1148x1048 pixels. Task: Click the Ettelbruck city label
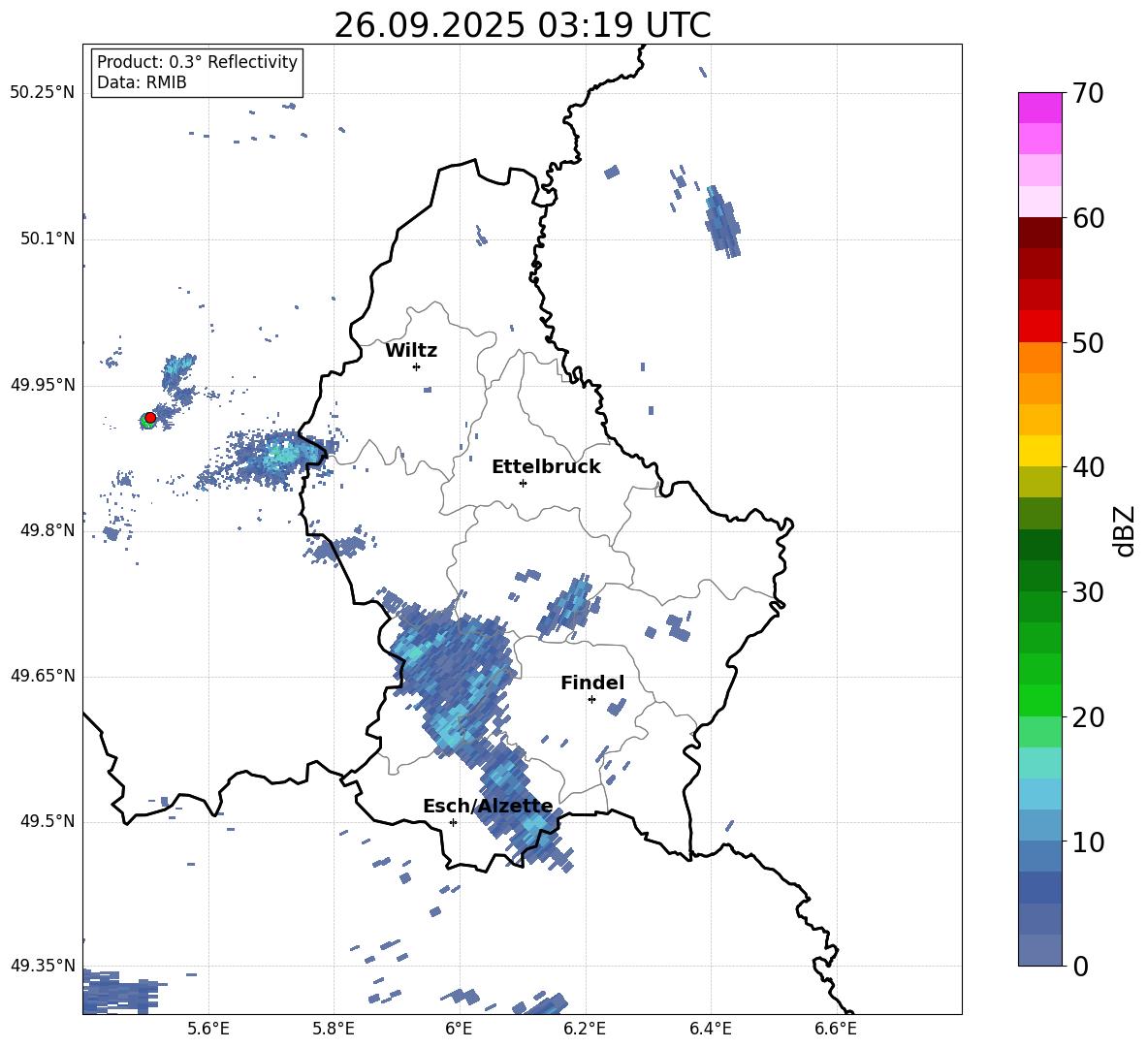click(x=546, y=467)
